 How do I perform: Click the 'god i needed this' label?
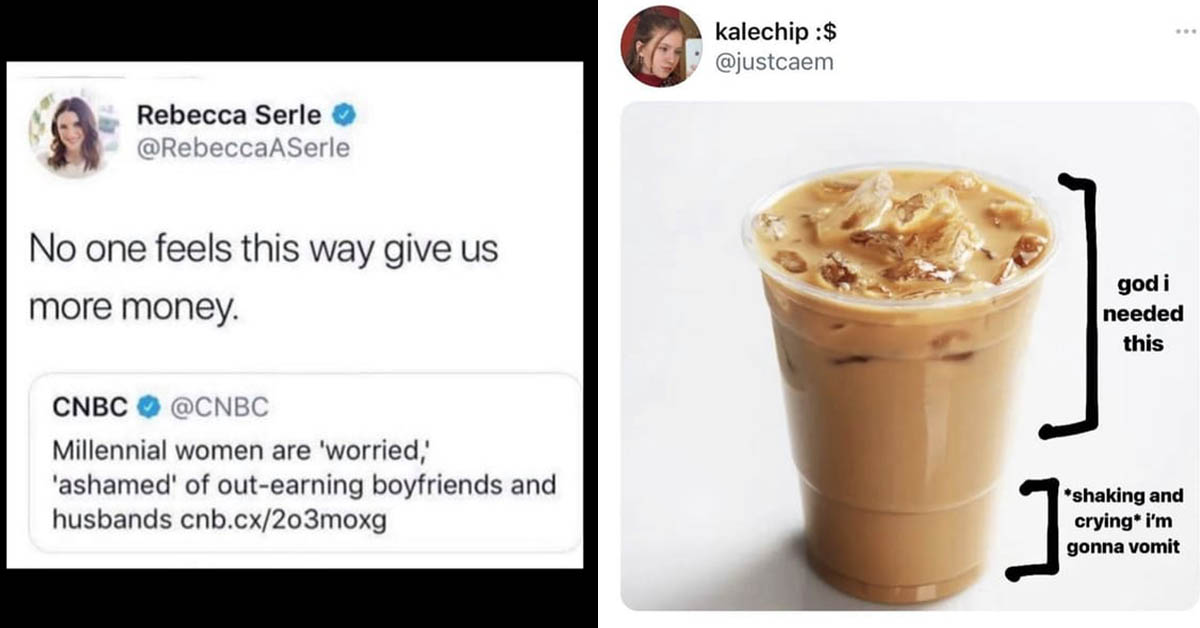pos(1142,314)
